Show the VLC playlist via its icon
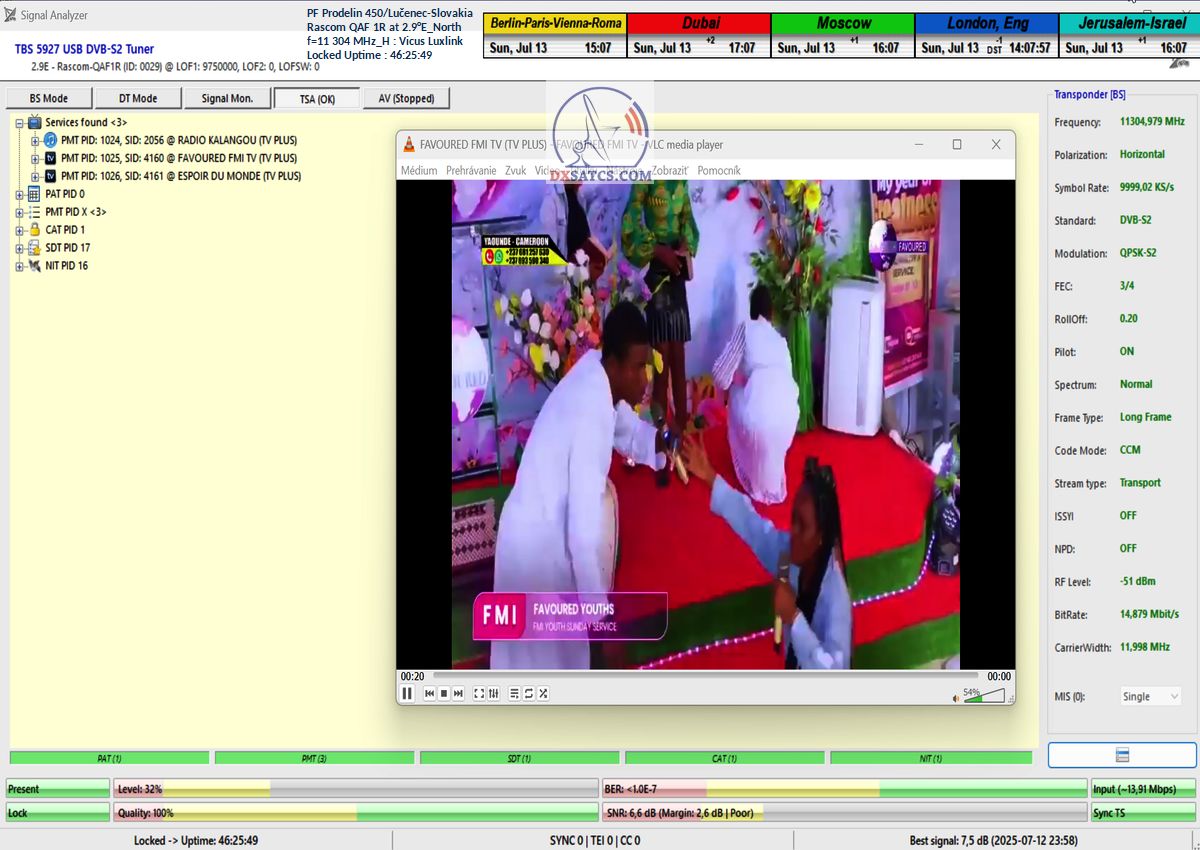The width and height of the screenshot is (1200, 850). (x=514, y=693)
